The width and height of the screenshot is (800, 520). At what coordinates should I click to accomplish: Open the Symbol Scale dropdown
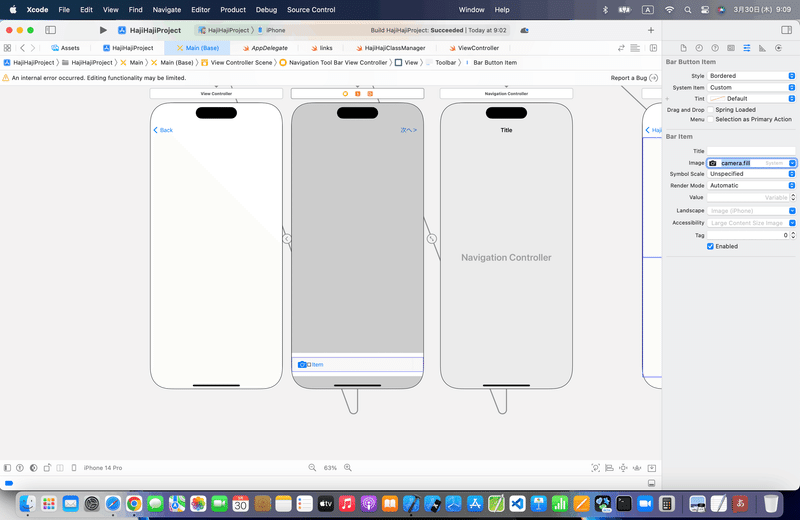tap(751, 174)
